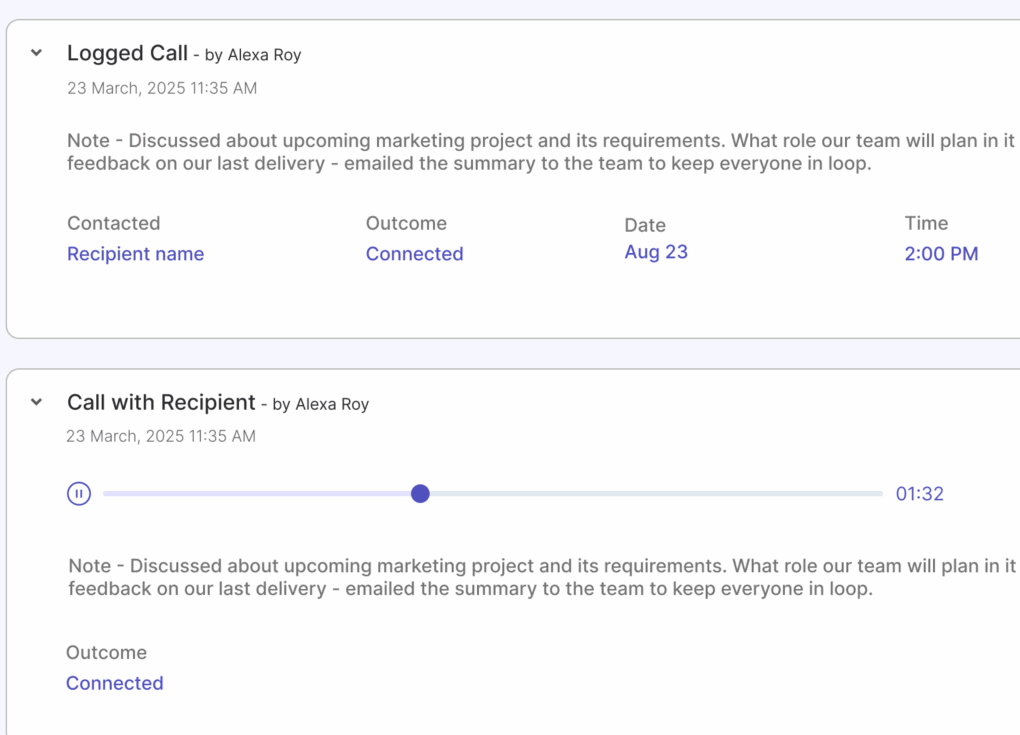Click the Outcome label in Logged Call

pos(406,223)
